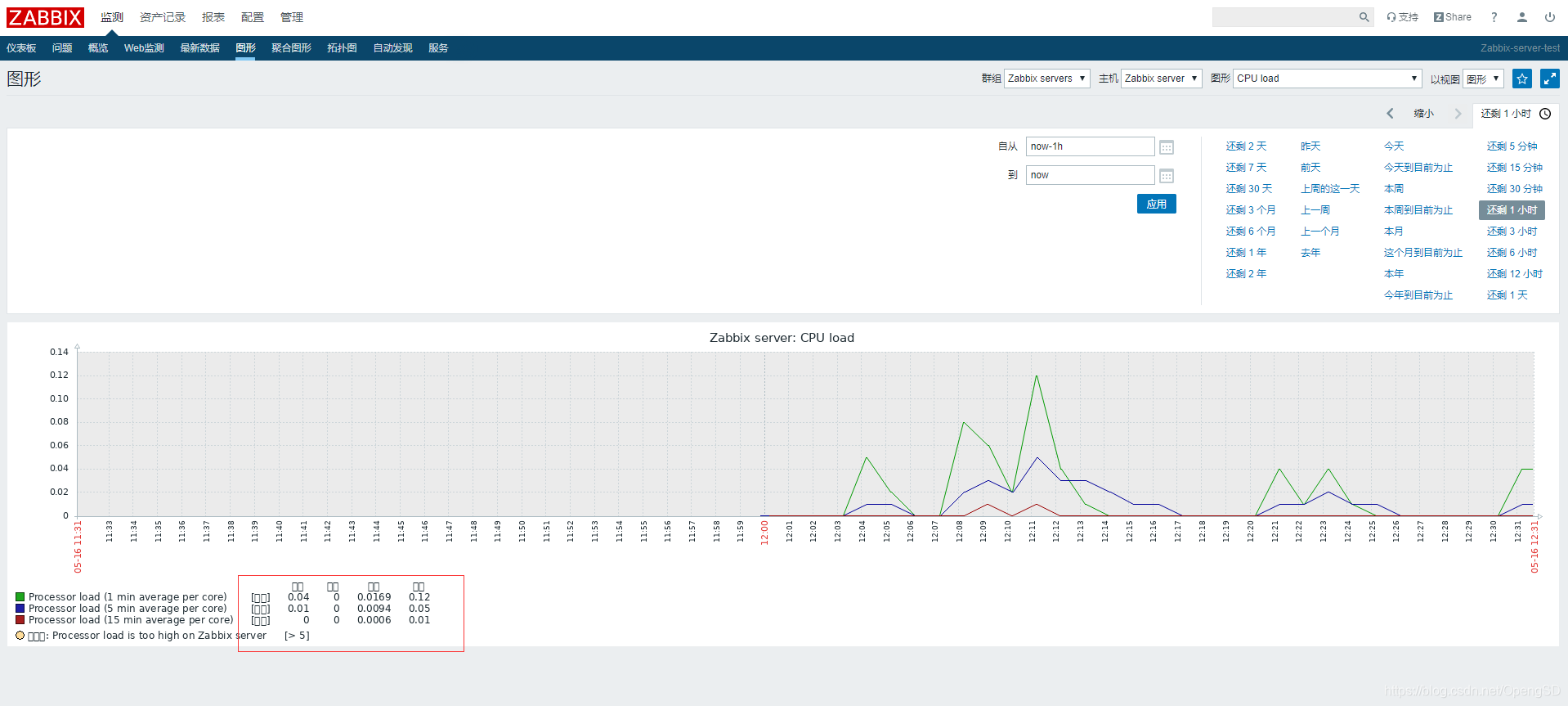The image size is (1568, 706).
Task: Open the 以视图 view mode dropdown
Action: (1484, 79)
